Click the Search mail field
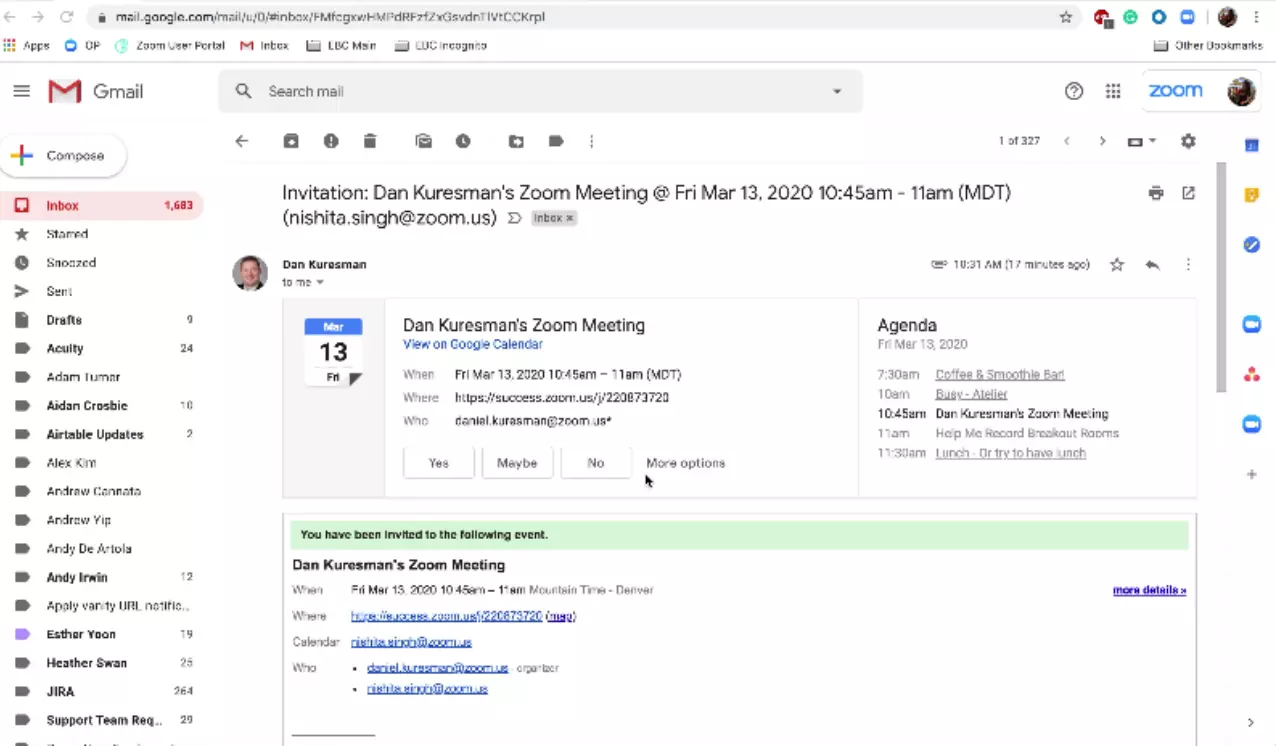The height and width of the screenshot is (746, 1276). point(540,91)
